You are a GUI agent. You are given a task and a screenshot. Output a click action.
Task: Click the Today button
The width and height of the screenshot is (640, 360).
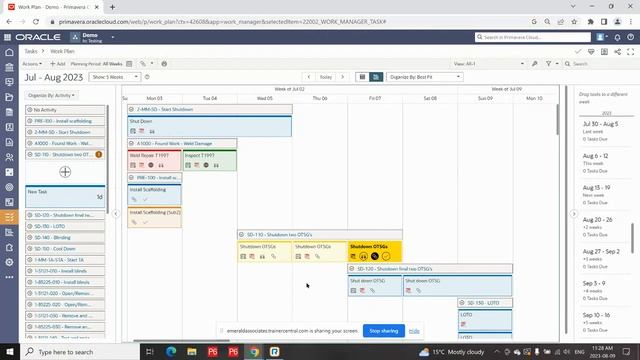pyautogui.click(x=326, y=77)
